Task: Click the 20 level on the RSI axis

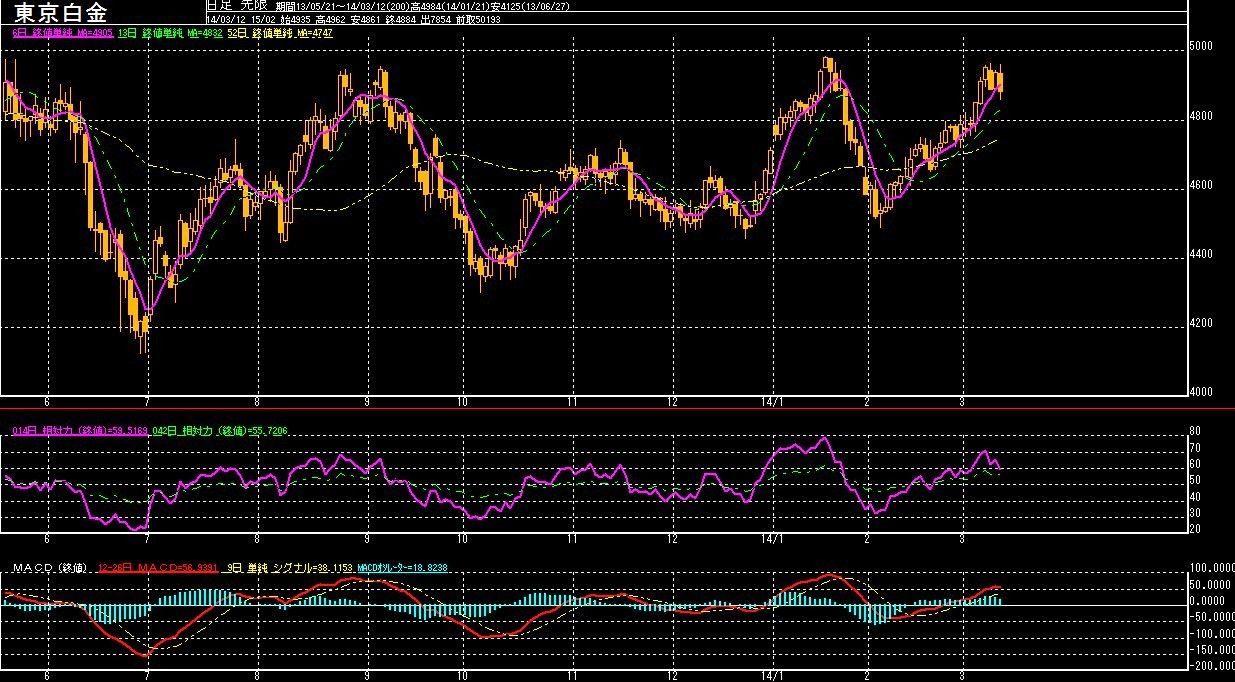Action: tap(1194, 529)
